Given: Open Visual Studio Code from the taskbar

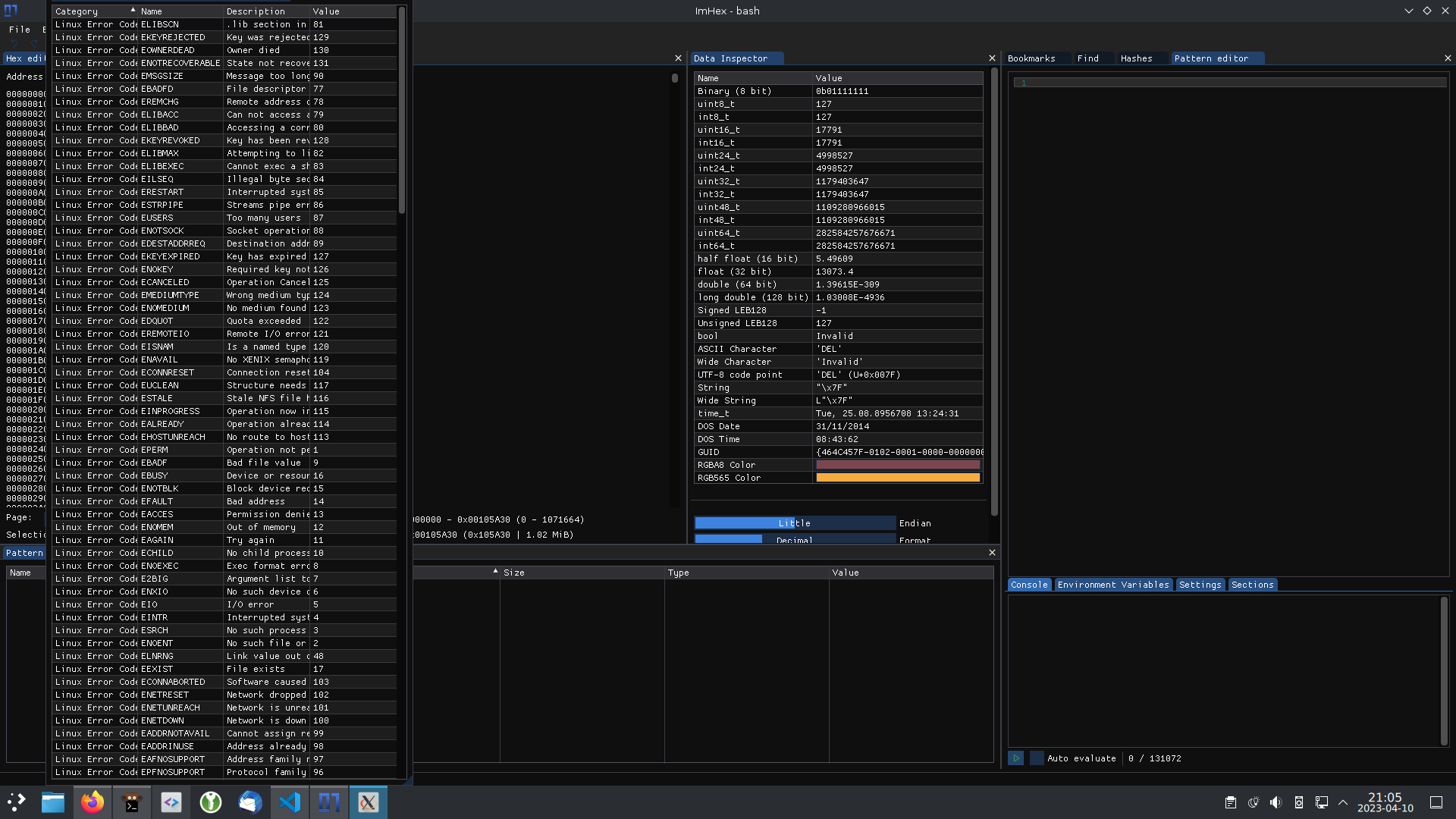Looking at the screenshot, I should pos(290,802).
